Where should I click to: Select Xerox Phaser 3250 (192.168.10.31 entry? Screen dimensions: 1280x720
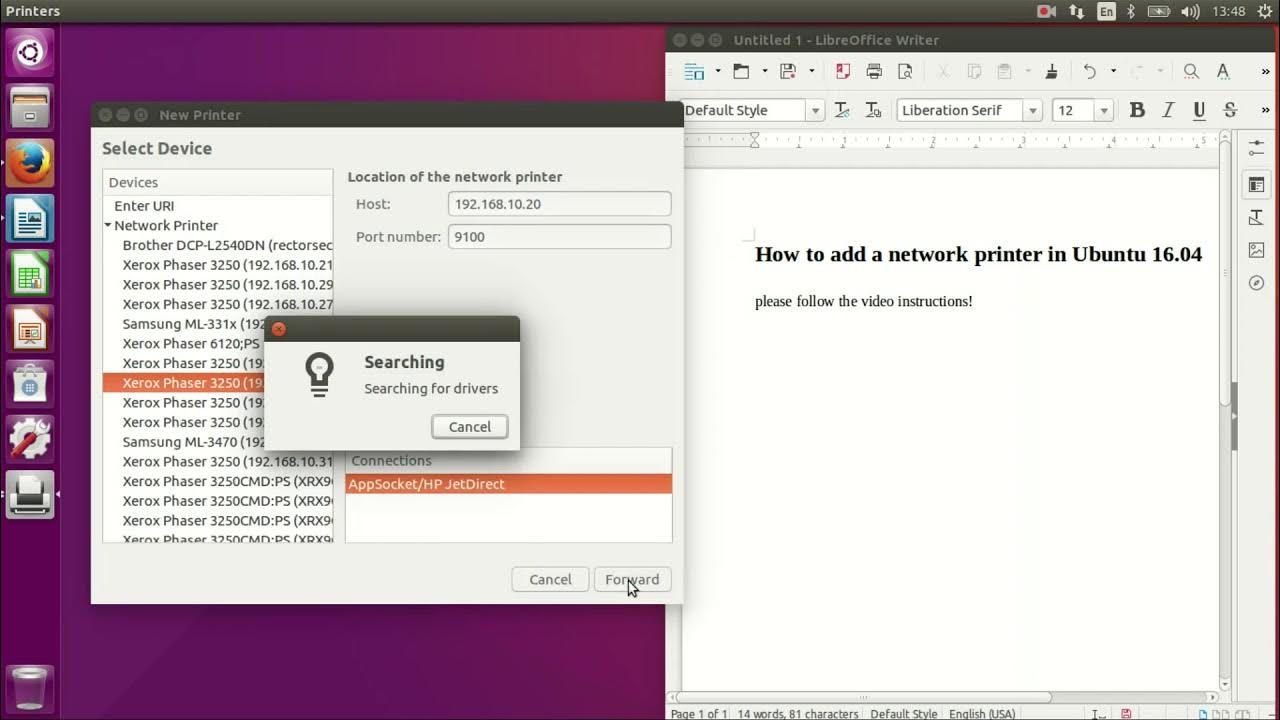pyautogui.click(x=218, y=461)
